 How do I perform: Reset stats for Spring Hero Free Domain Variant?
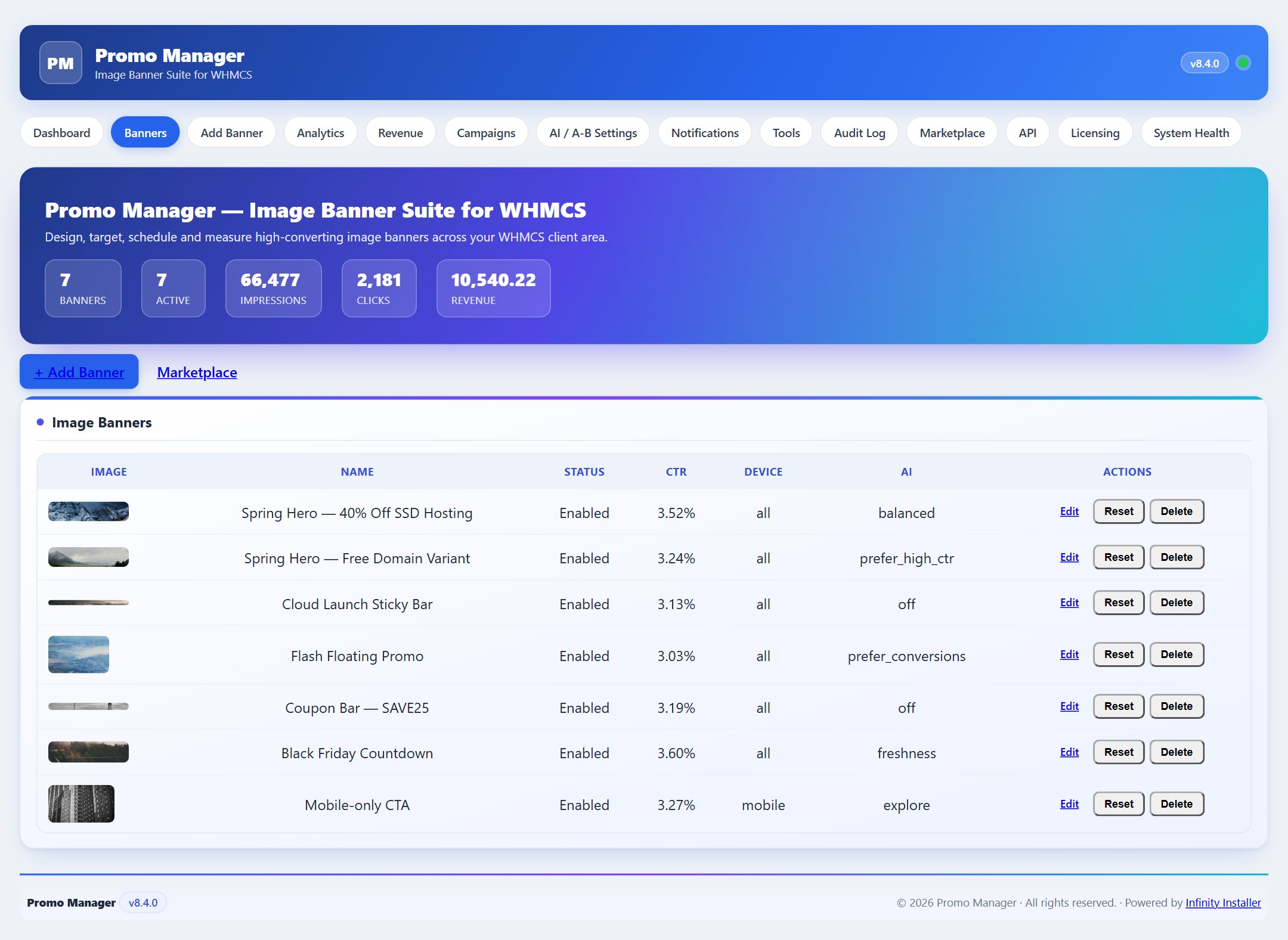1119,557
